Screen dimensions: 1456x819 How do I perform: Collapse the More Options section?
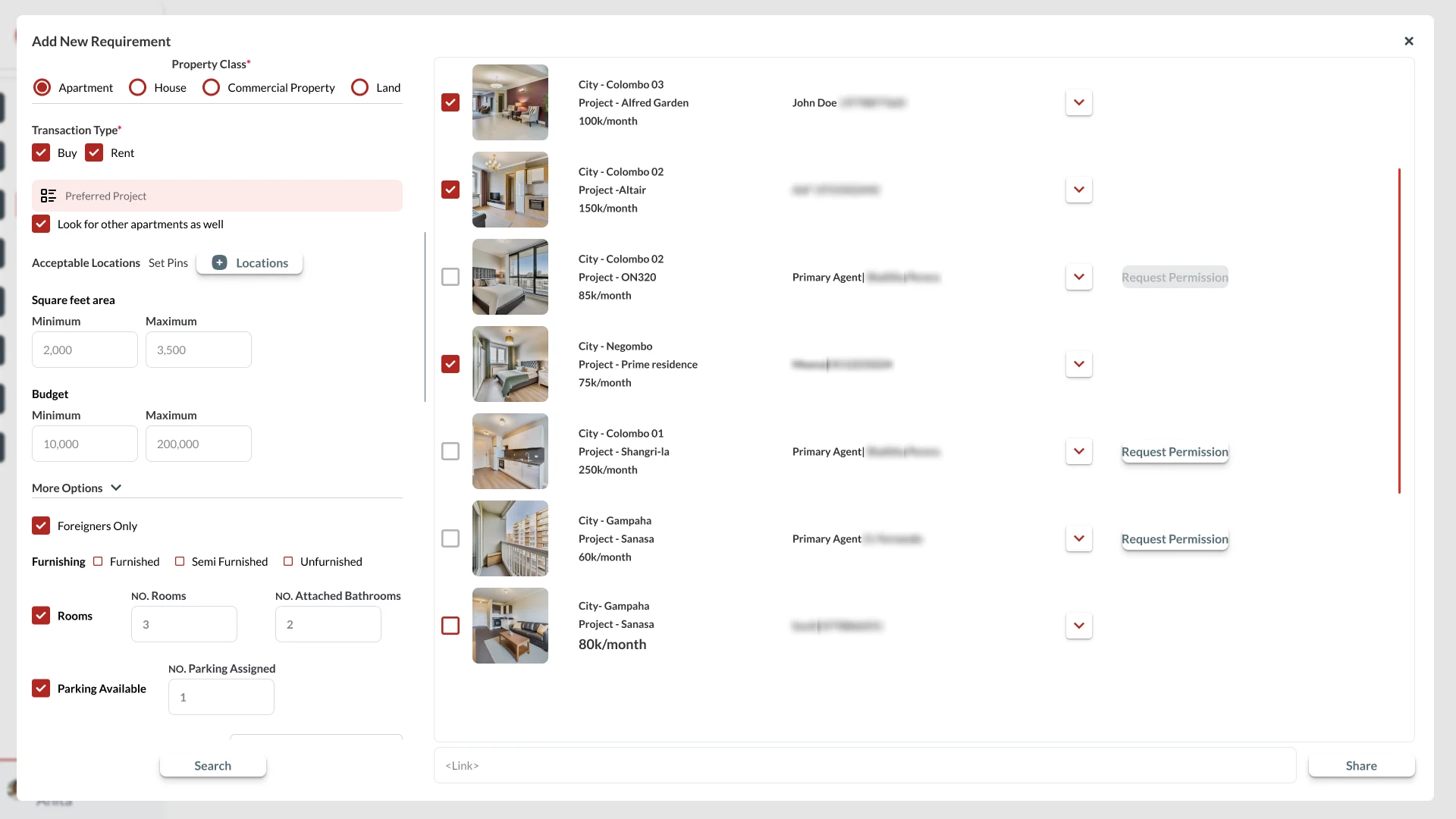pos(116,488)
